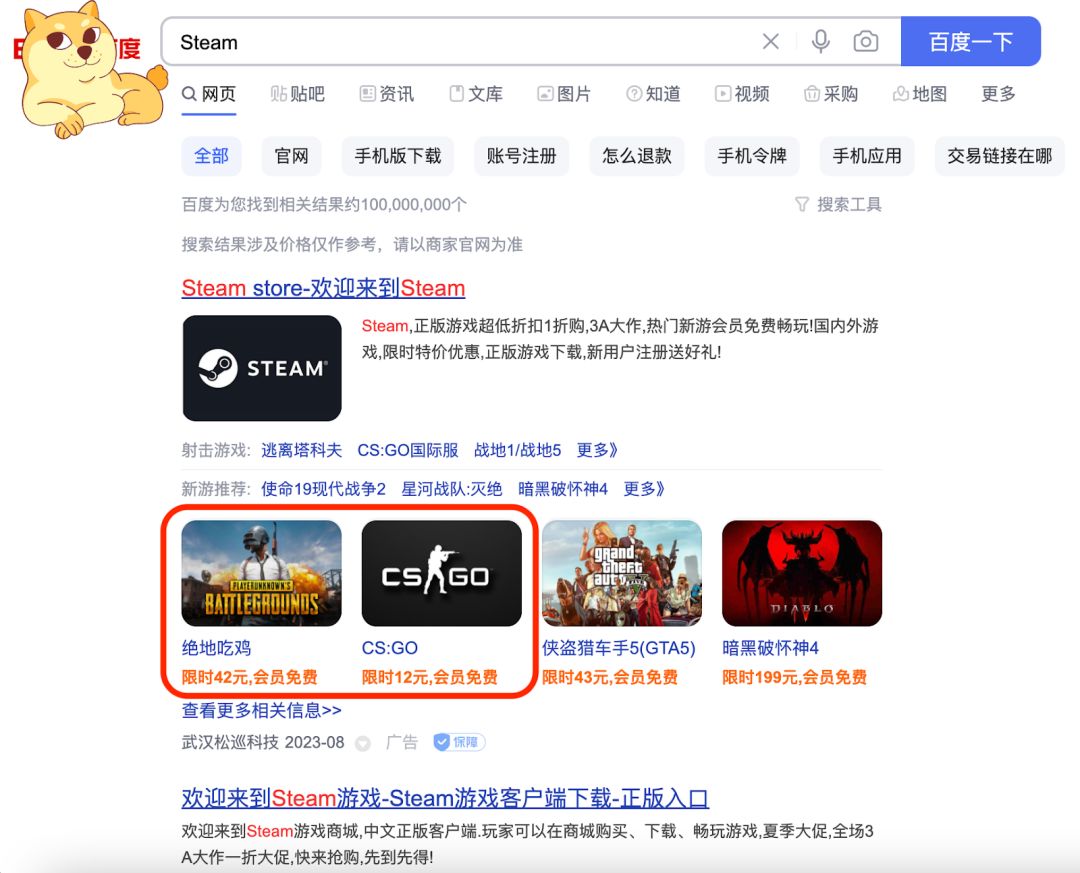This screenshot has width=1080, height=873.
Task: Open 欢迎来到Steam游戏-Steam游戏客户端下载 result
Action: coord(445,798)
